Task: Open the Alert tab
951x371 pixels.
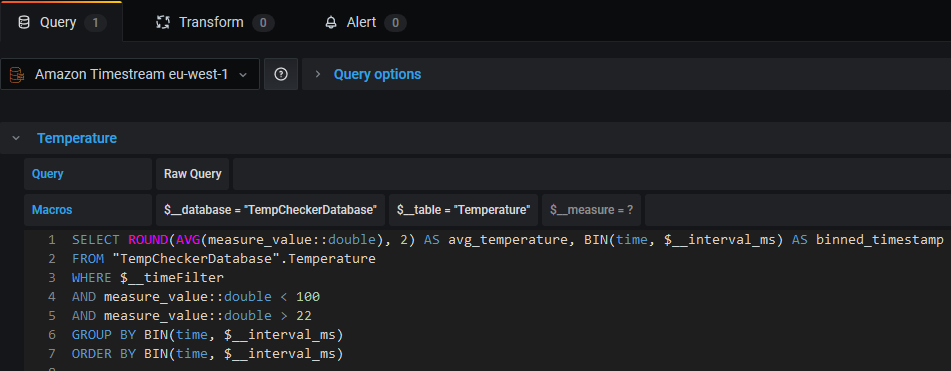Action: click(366, 22)
